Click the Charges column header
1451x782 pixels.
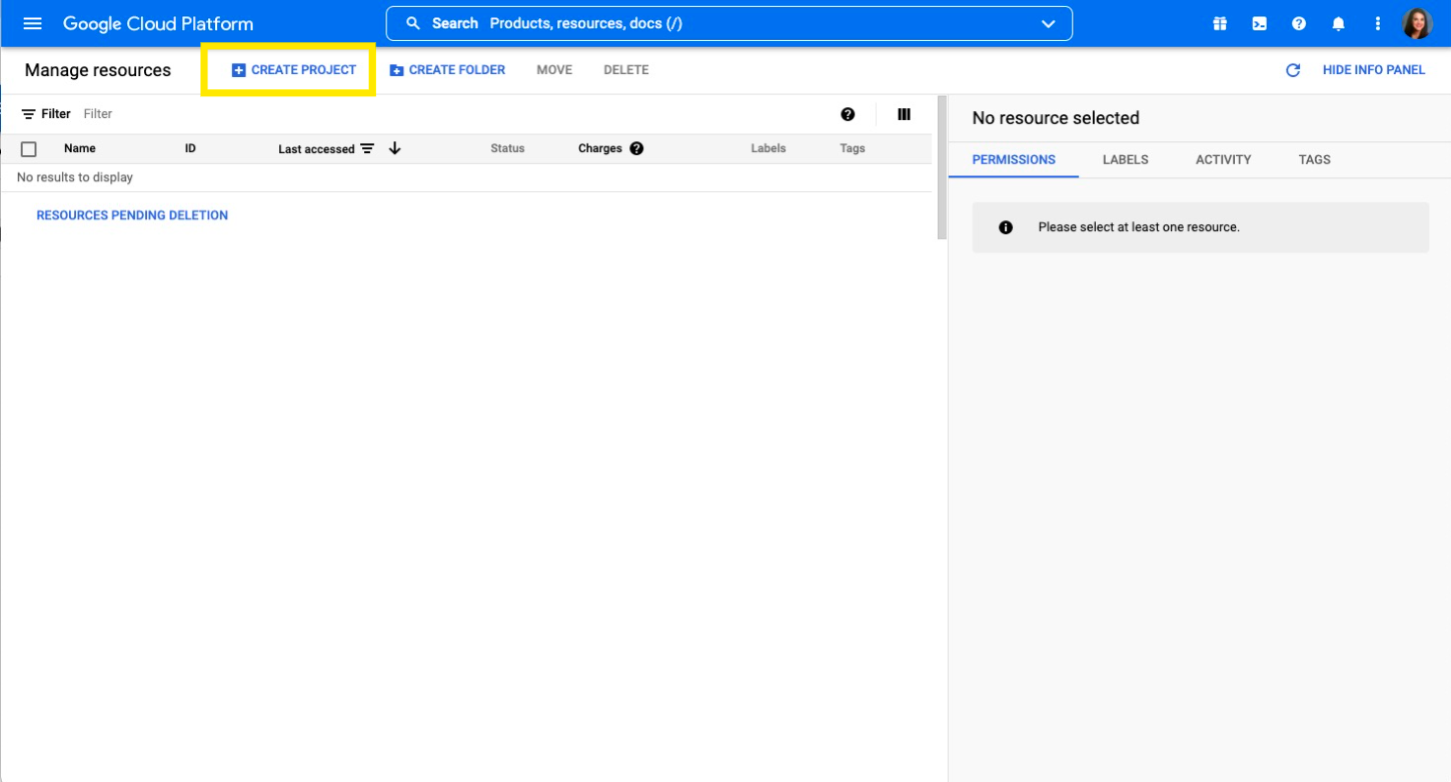pos(600,148)
